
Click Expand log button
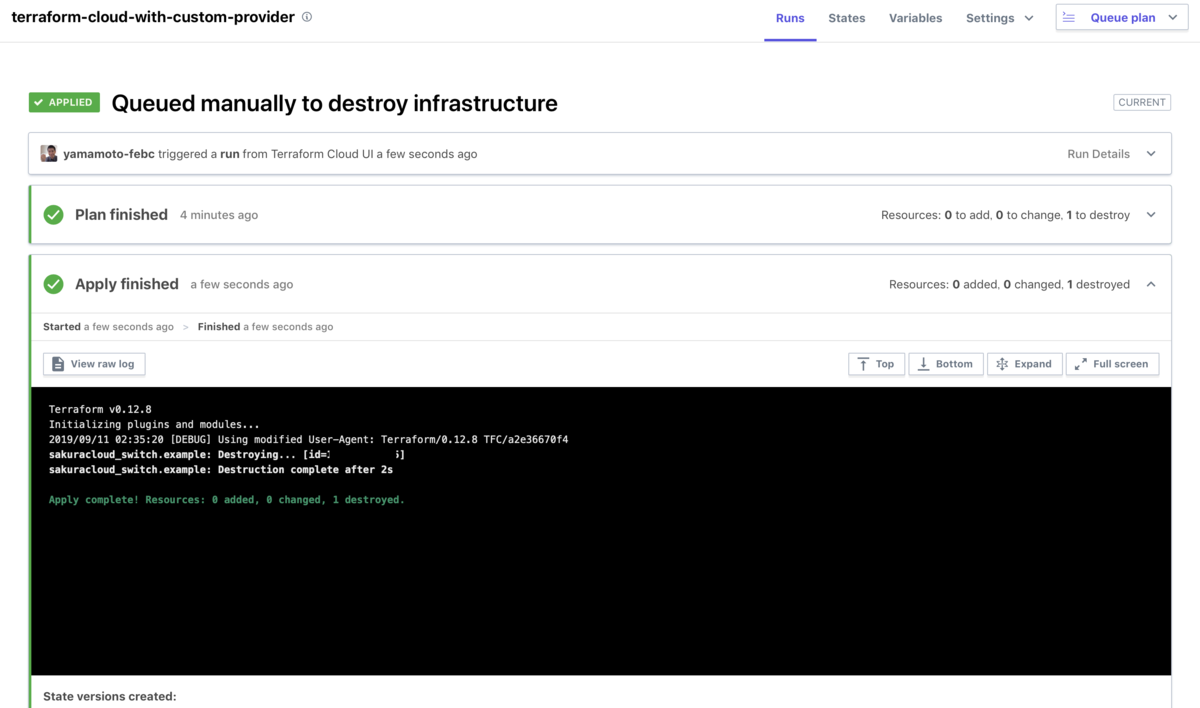1024,364
